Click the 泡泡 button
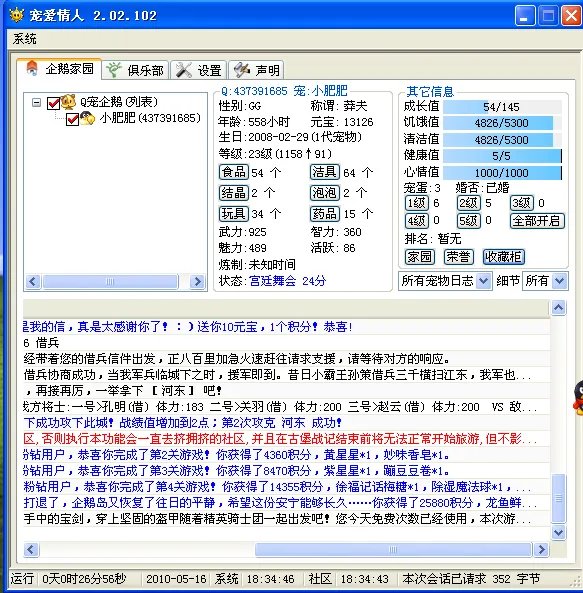Image resolution: width=583 pixels, height=593 pixels. tap(325, 193)
